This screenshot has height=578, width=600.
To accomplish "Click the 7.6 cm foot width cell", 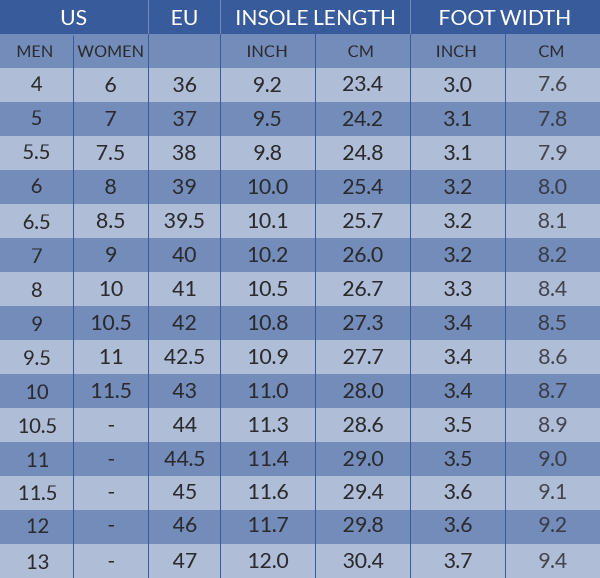I will click(x=552, y=85).
